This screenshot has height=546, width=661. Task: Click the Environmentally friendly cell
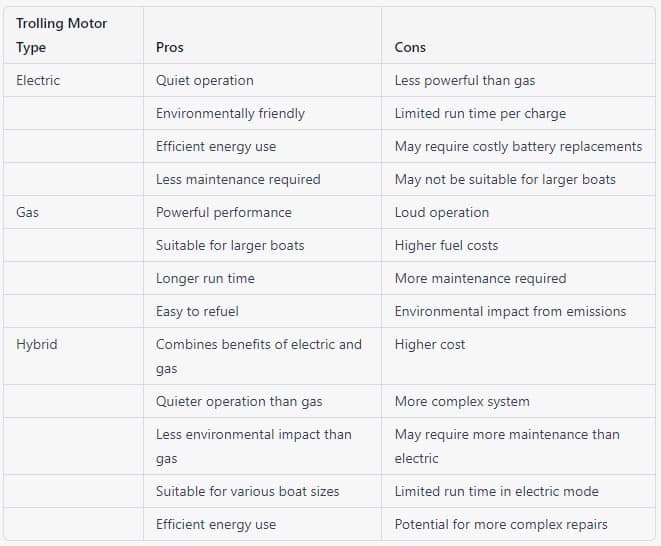coord(230,113)
